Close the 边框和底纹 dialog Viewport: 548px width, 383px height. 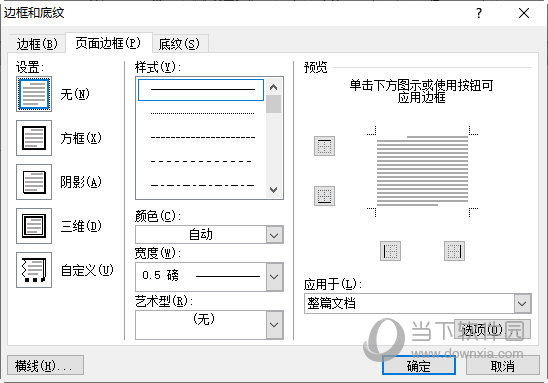click(x=524, y=13)
